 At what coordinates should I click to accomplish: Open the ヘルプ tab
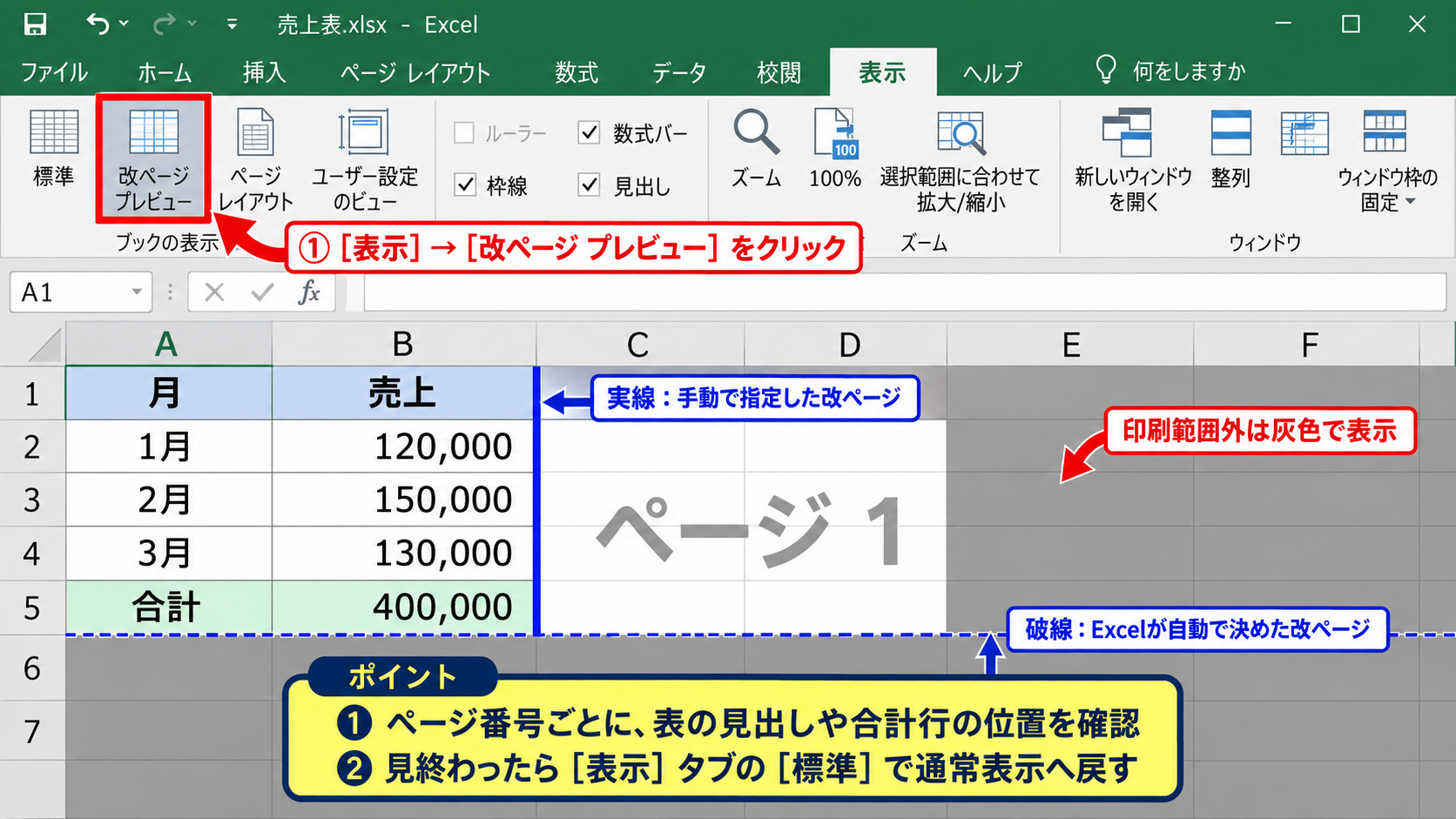[992, 72]
